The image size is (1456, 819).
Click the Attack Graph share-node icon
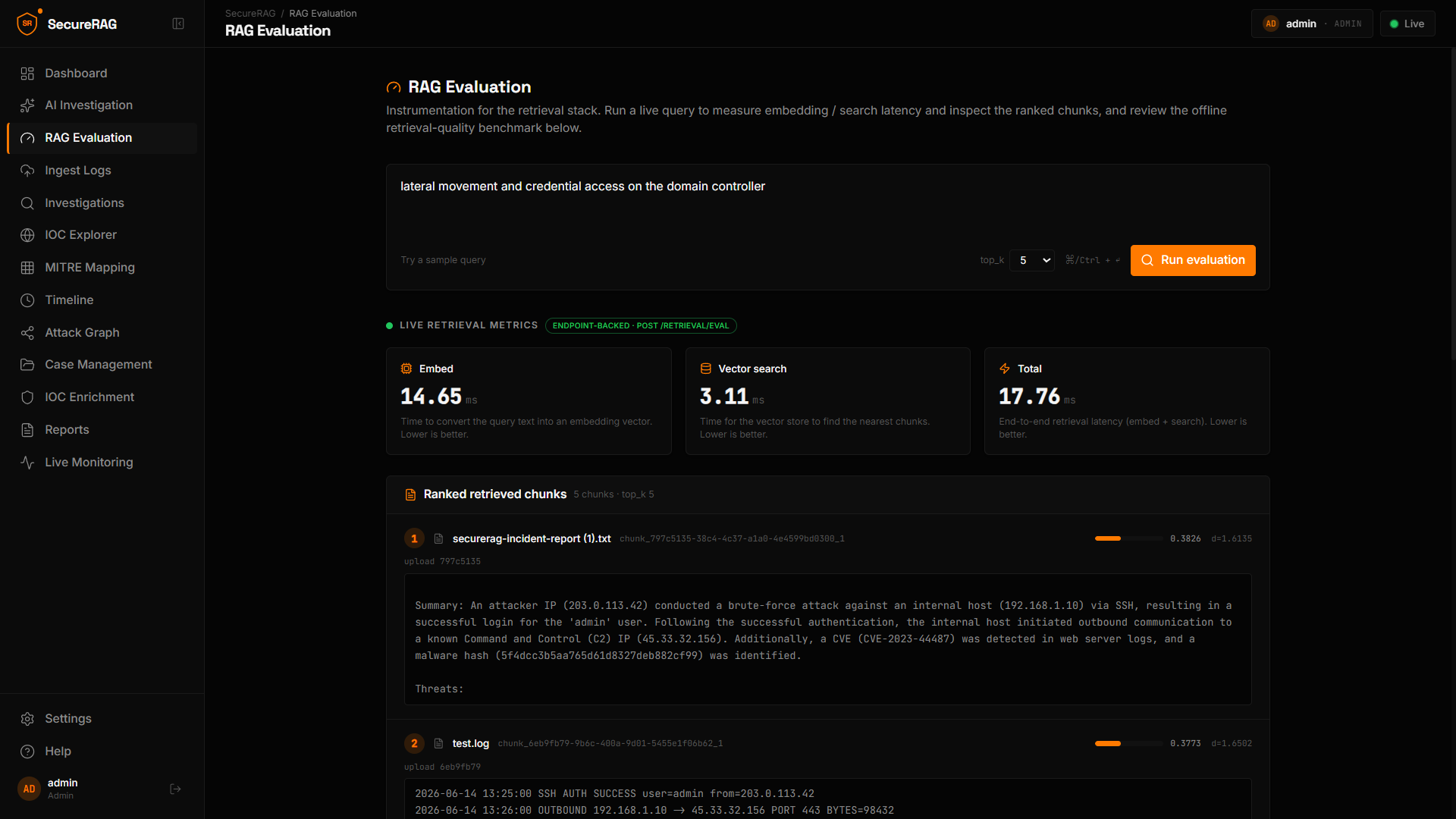pyautogui.click(x=27, y=333)
